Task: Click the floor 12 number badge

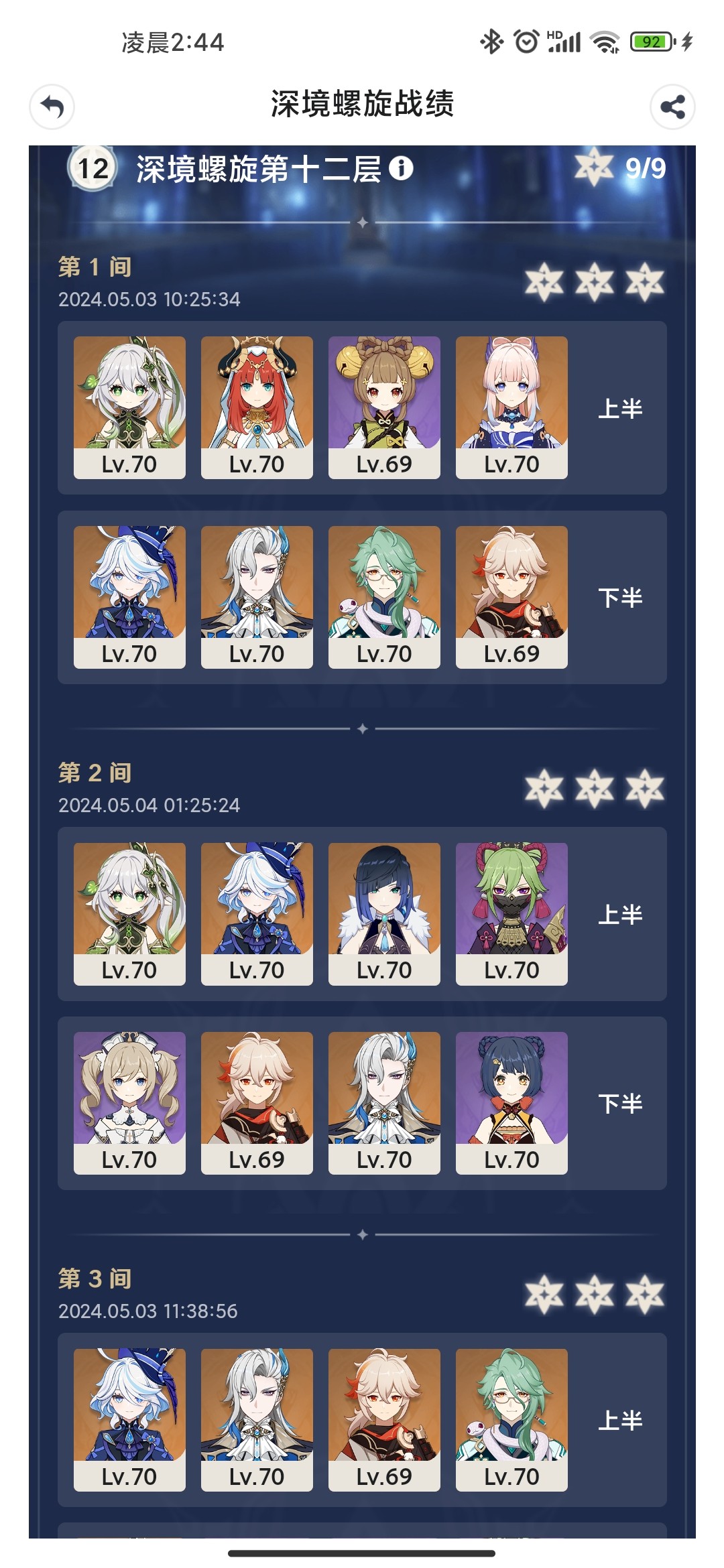Action: point(93,168)
